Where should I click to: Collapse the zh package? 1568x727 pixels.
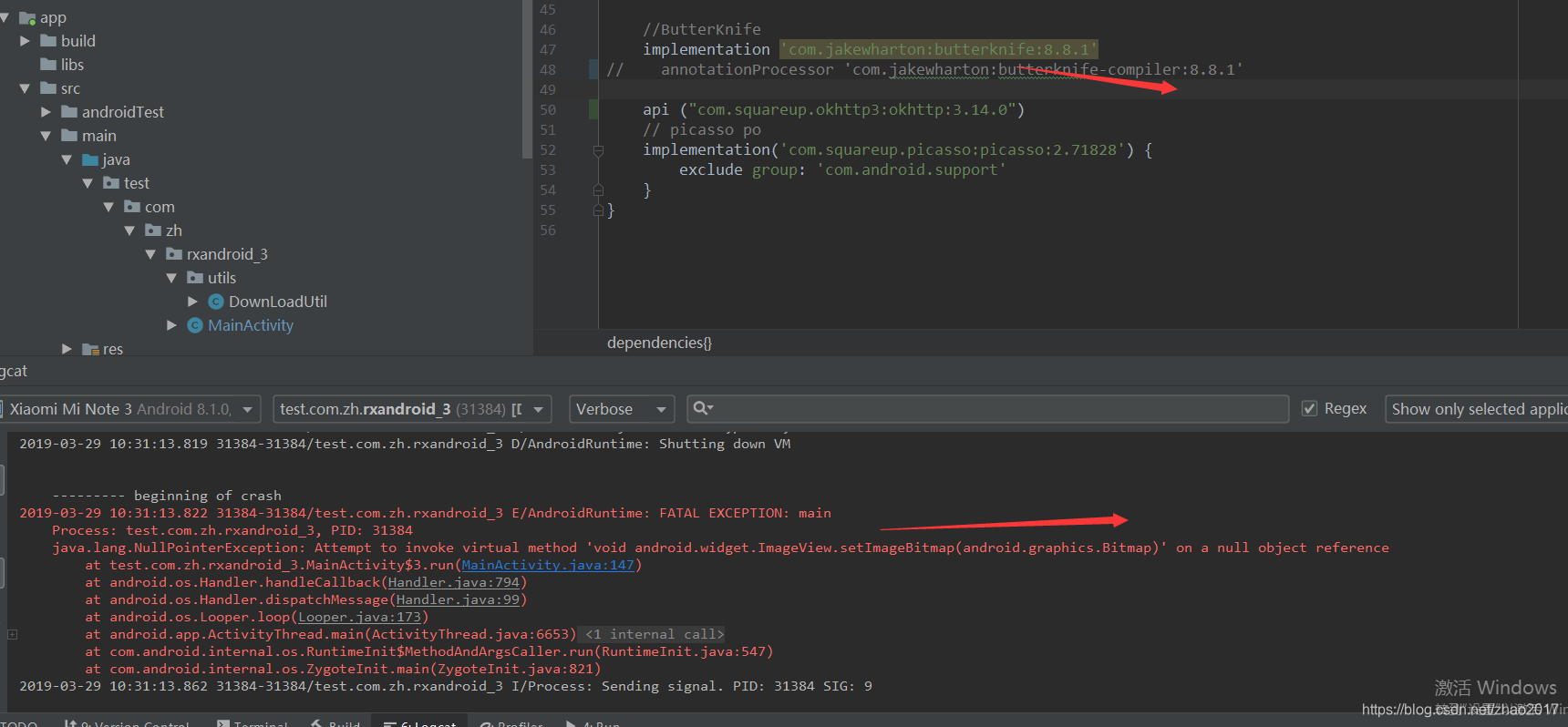tap(130, 230)
